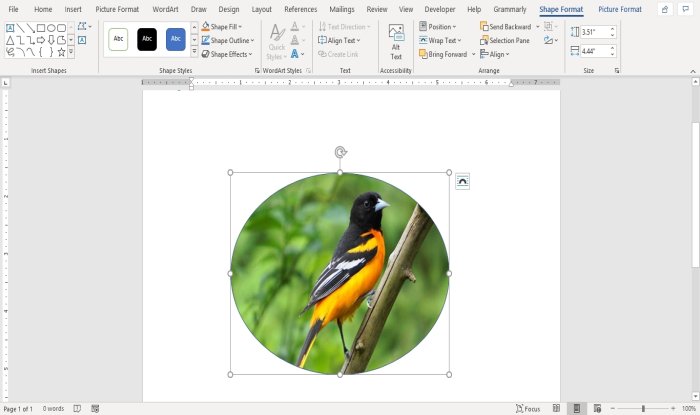
Task: Click the zoom in plus button
Action: pos(673,408)
